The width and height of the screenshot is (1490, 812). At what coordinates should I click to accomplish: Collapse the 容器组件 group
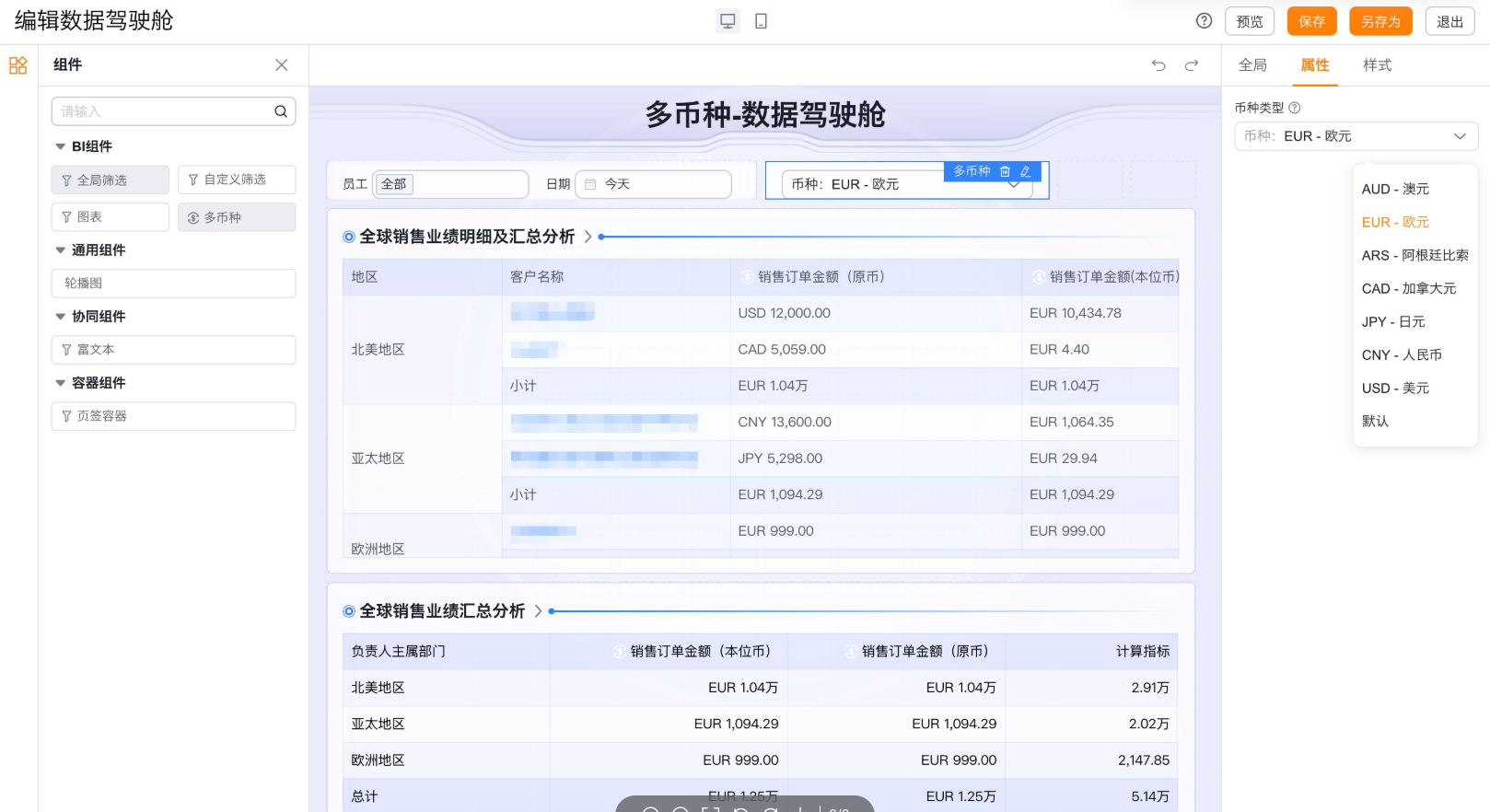(61, 382)
